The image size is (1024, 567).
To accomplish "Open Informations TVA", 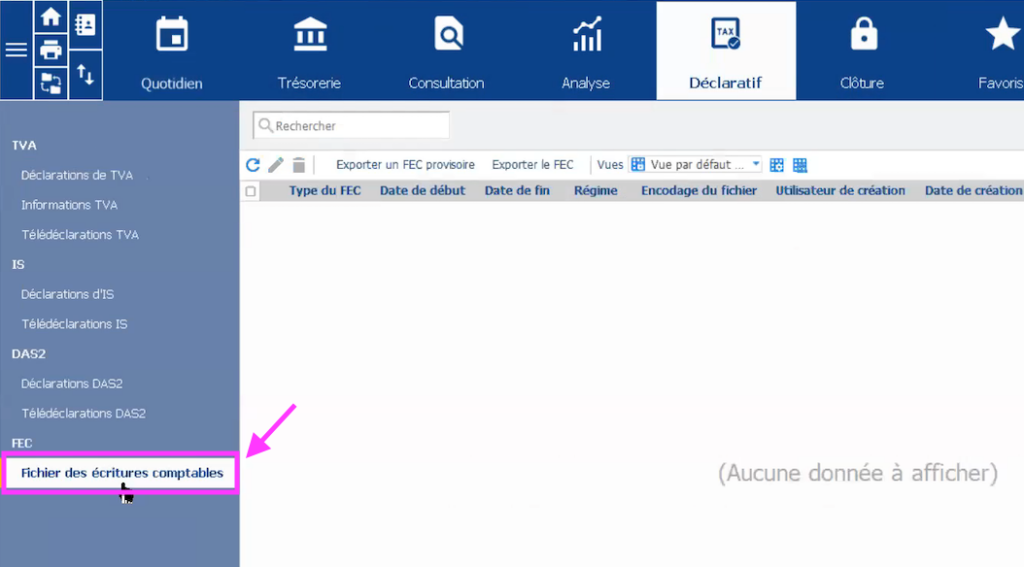I will pyautogui.click(x=69, y=205).
